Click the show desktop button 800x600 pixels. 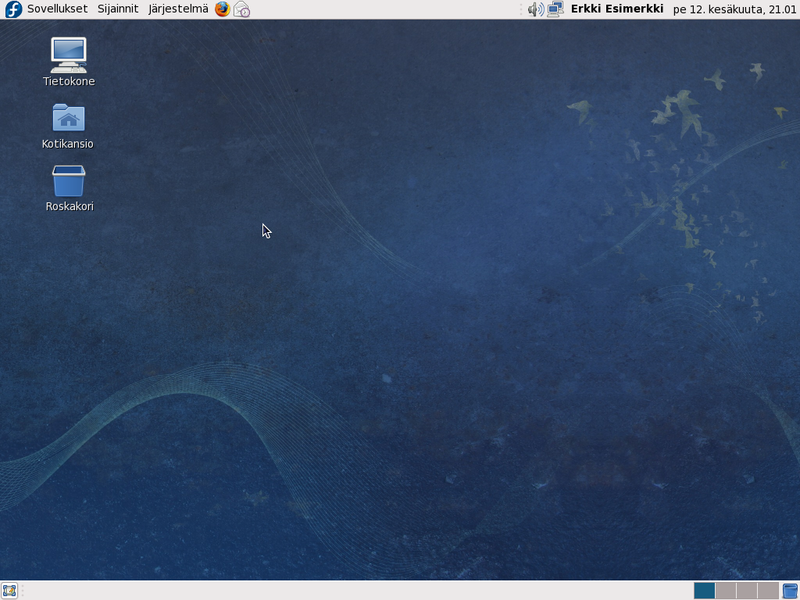(x=10, y=590)
